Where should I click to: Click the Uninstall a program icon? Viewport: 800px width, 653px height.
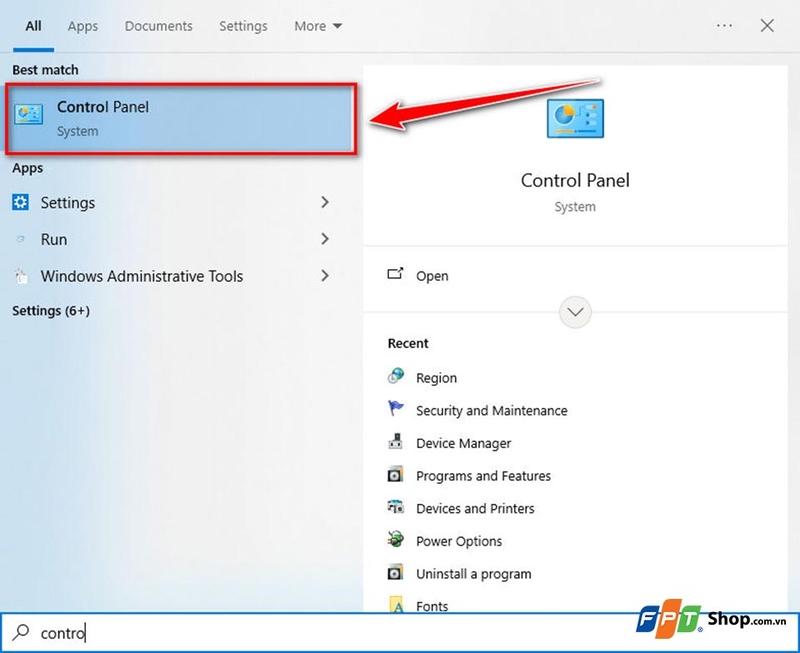pyautogui.click(x=395, y=572)
